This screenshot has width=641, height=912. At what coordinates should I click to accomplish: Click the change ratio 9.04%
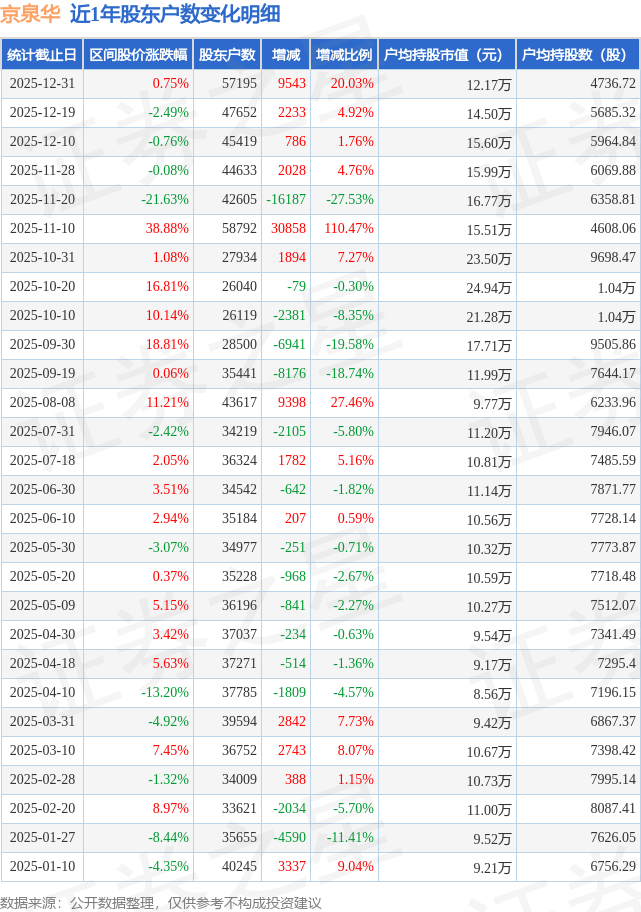point(356,866)
